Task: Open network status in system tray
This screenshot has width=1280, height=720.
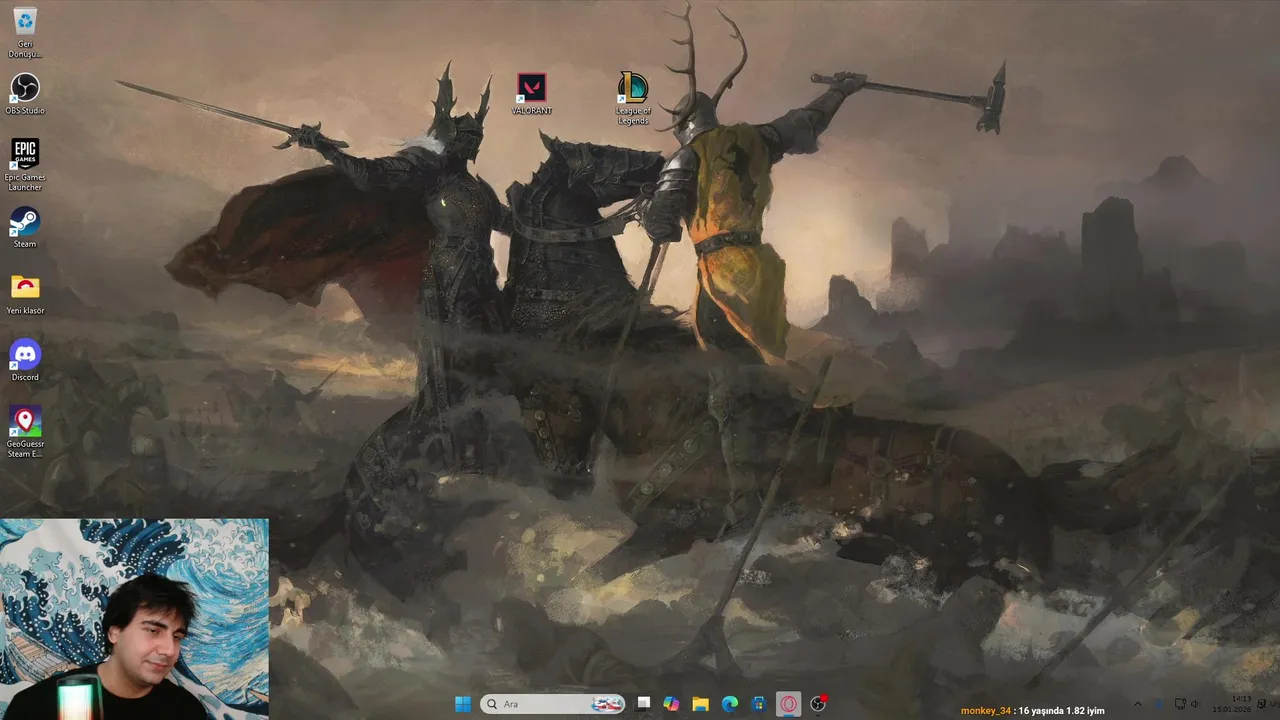Action: (x=1179, y=704)
